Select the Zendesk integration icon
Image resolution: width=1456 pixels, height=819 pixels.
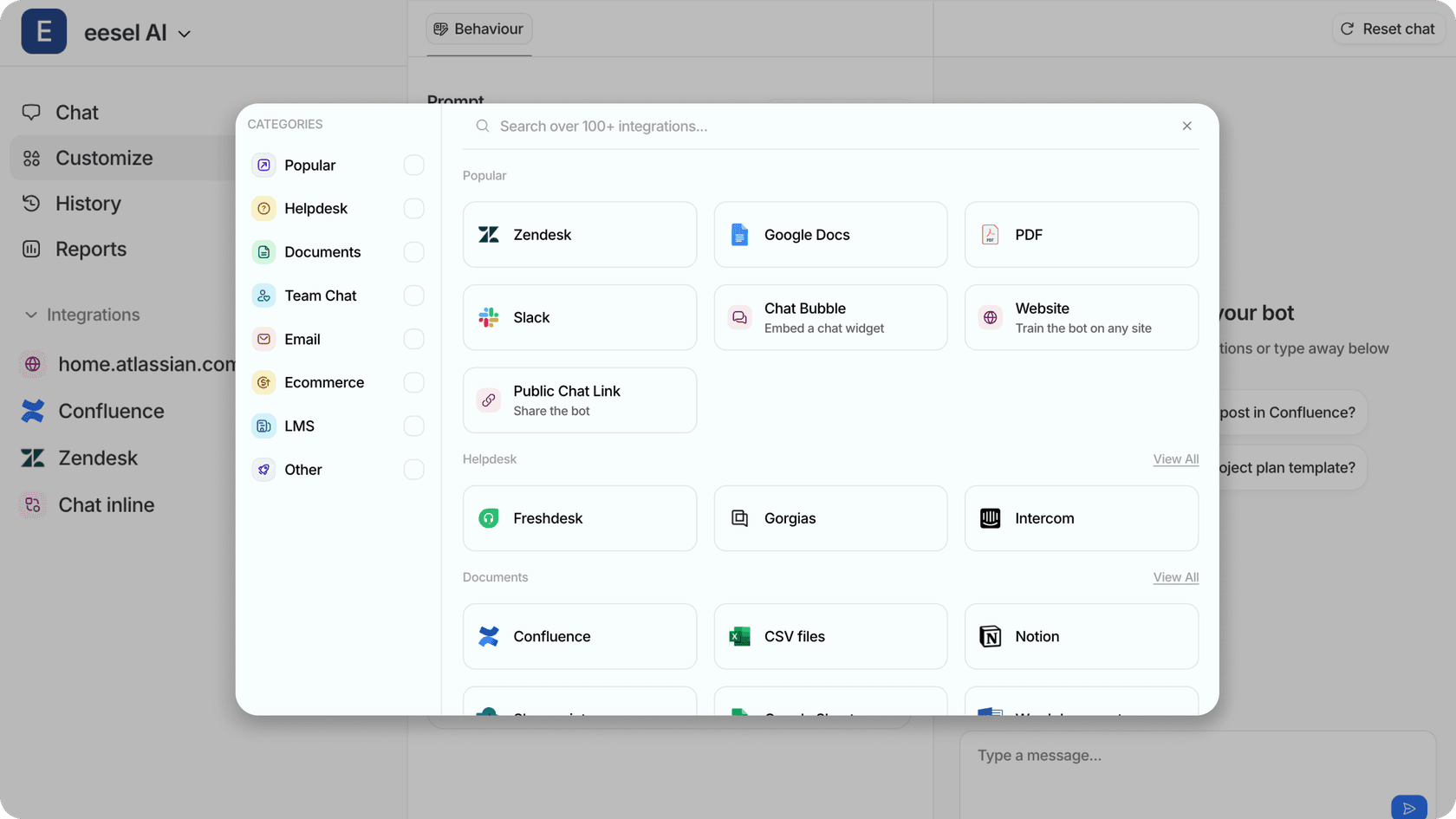pos(488,234)
